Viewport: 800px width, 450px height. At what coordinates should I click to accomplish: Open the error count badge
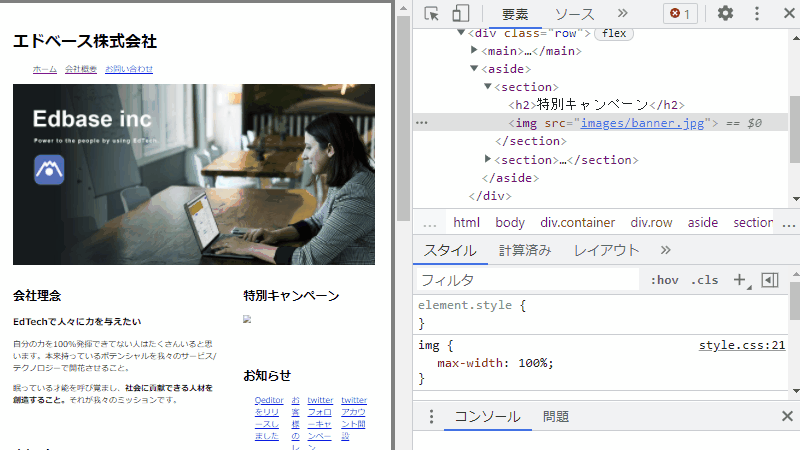[x=680, y=13]
